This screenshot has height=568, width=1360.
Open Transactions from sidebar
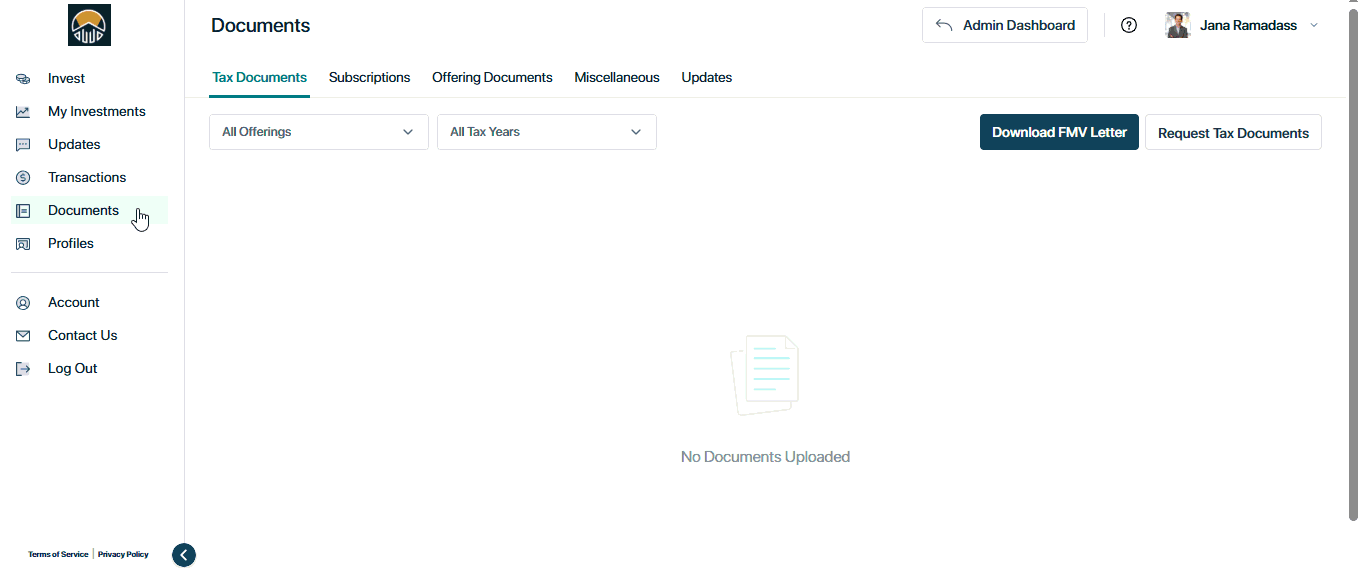[x=89, y=177]
